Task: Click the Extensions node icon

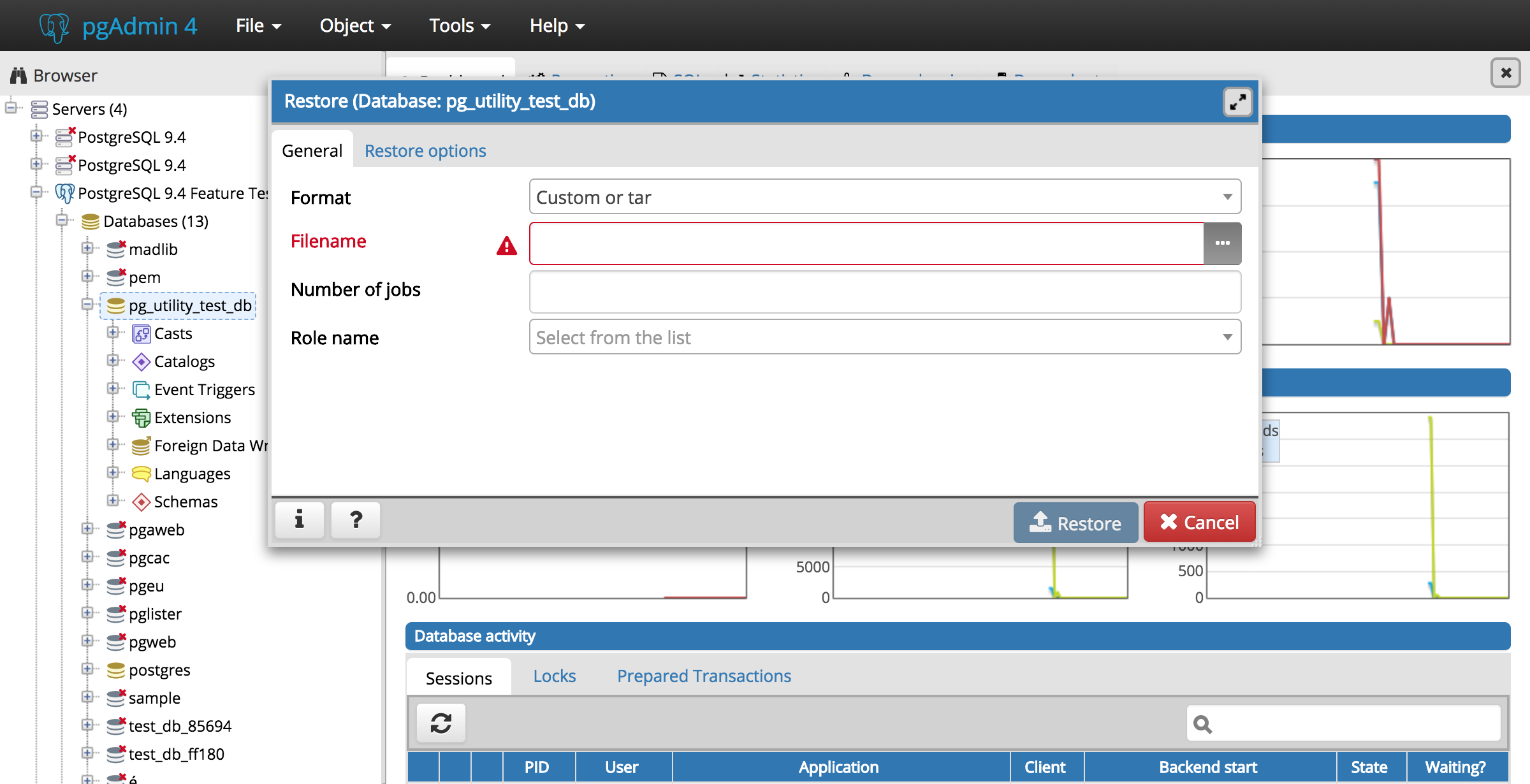Action: (141, 418)
